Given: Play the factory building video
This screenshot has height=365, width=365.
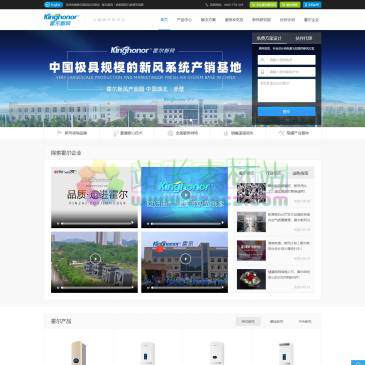Looking at the screenshot, I should (x=185, y=258).
